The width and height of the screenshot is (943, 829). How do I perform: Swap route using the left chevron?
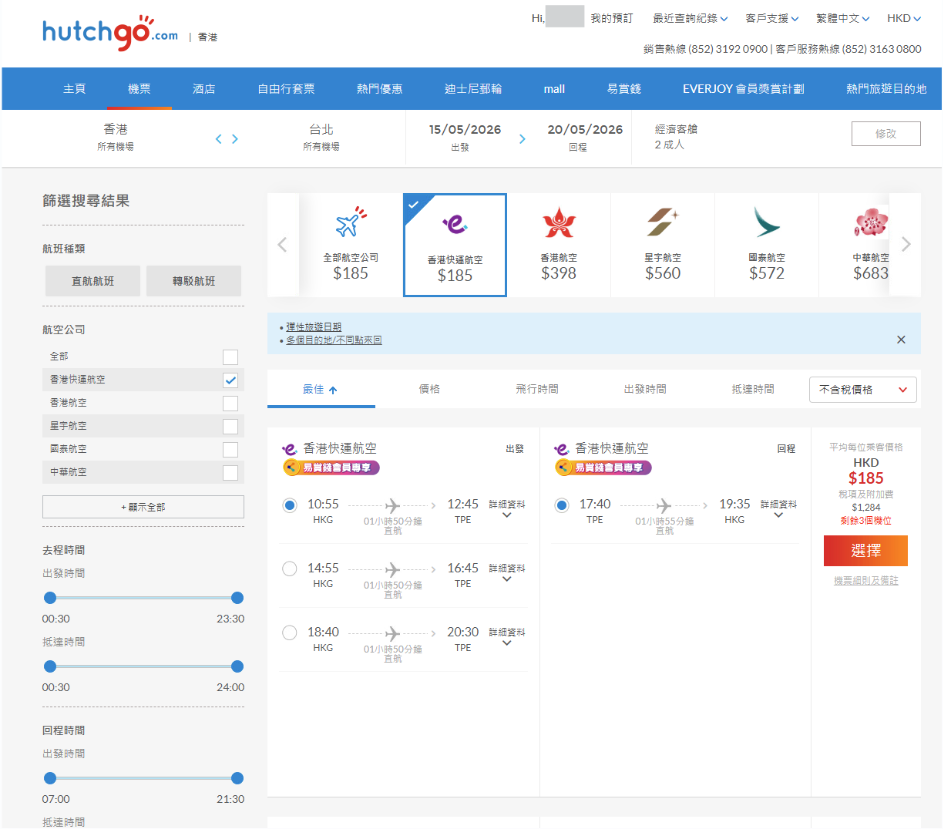click(x=219, y=139)
